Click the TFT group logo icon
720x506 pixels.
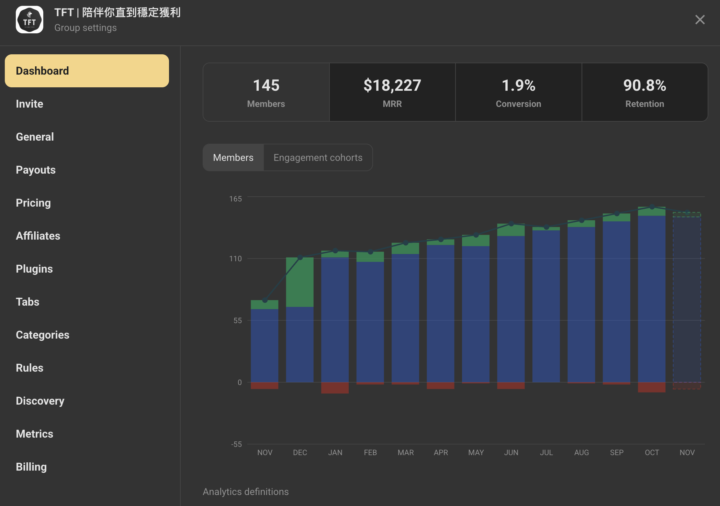[29, 20]
